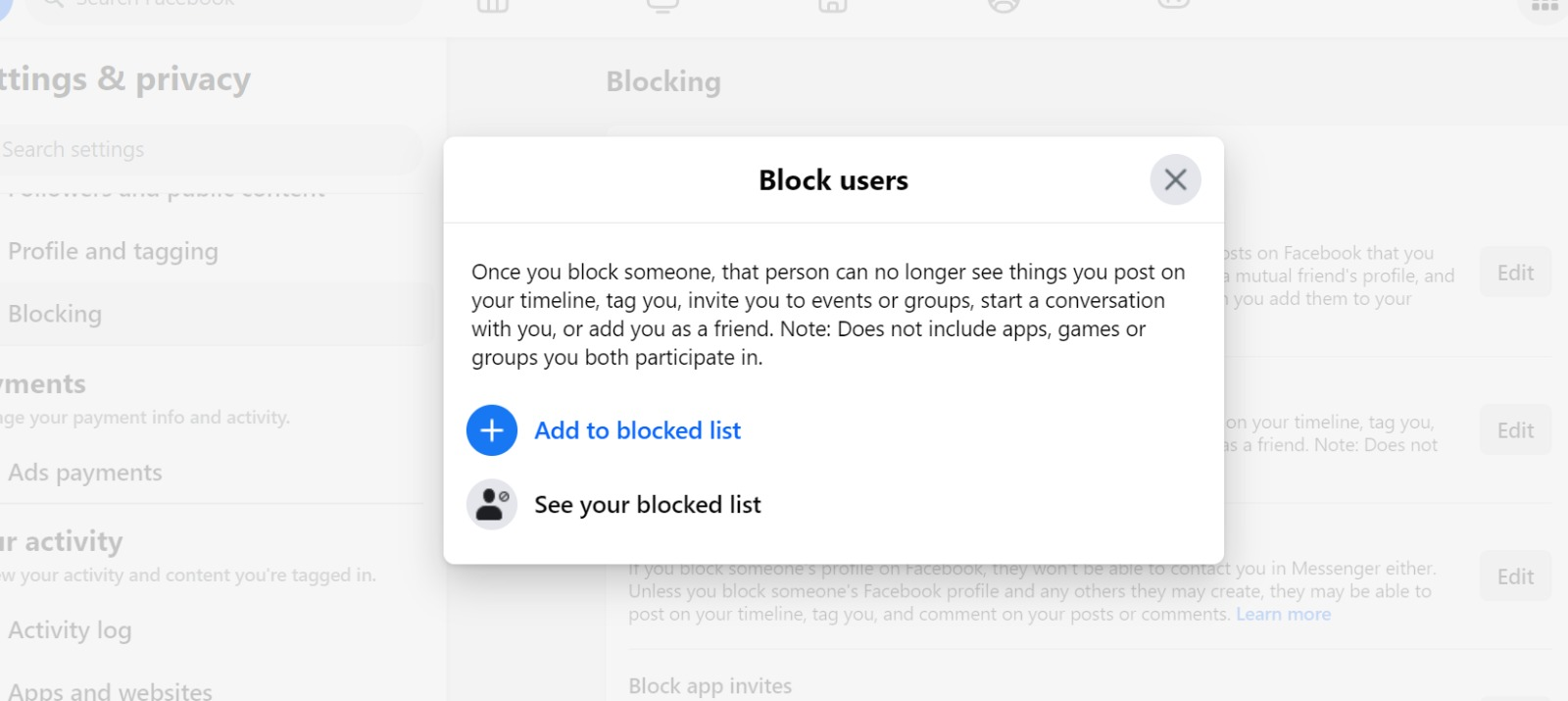Open See your blocked list

tap(648, 505)
